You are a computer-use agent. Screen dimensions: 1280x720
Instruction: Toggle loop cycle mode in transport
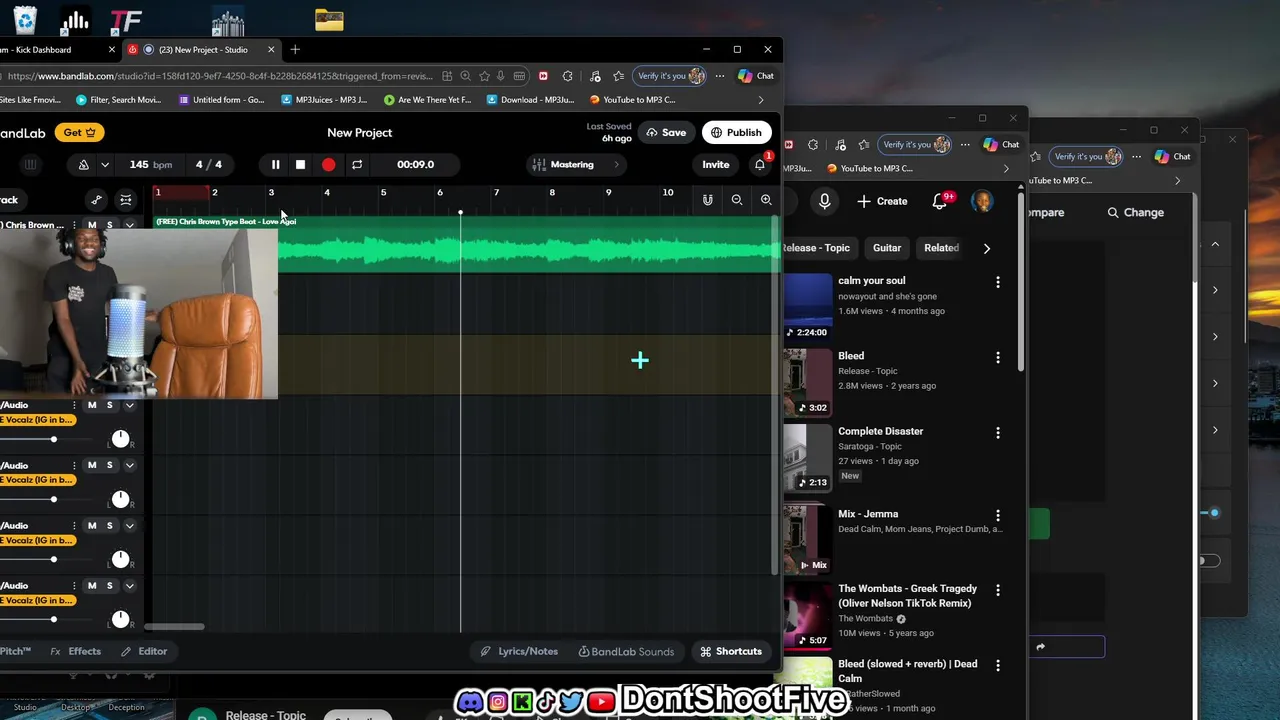point(357,165)
